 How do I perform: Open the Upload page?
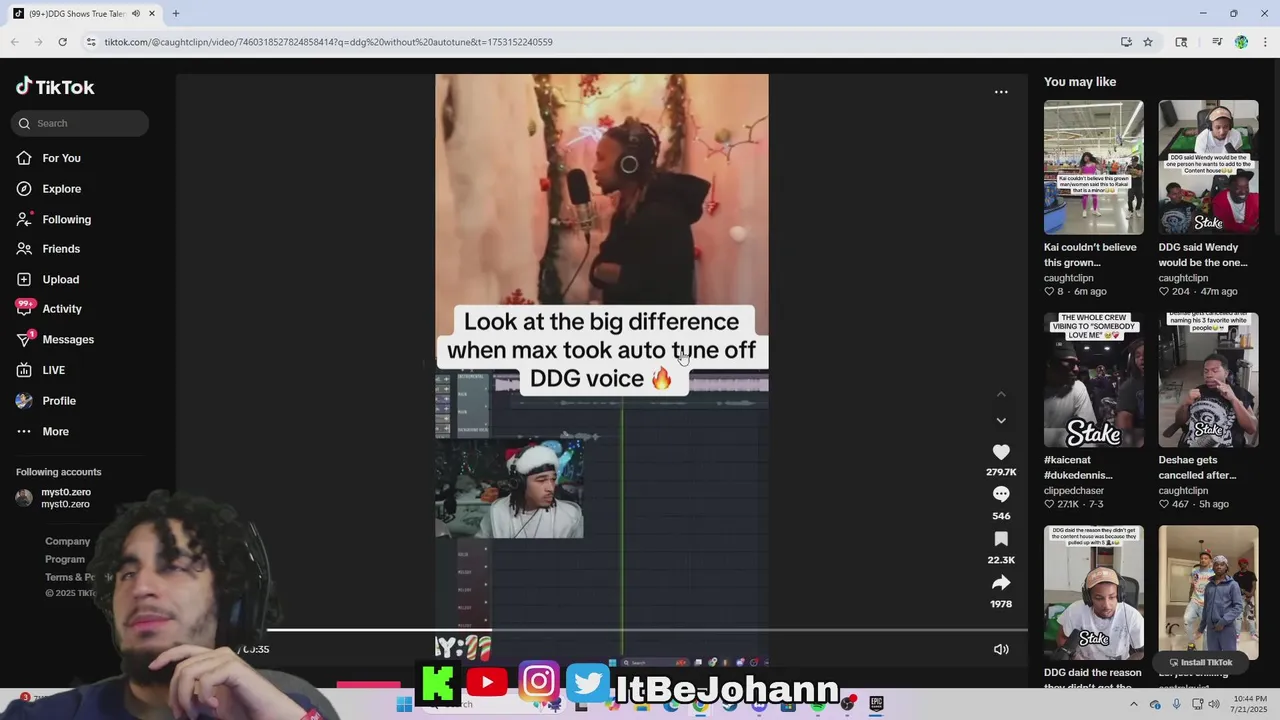click(x=60, y=279)
